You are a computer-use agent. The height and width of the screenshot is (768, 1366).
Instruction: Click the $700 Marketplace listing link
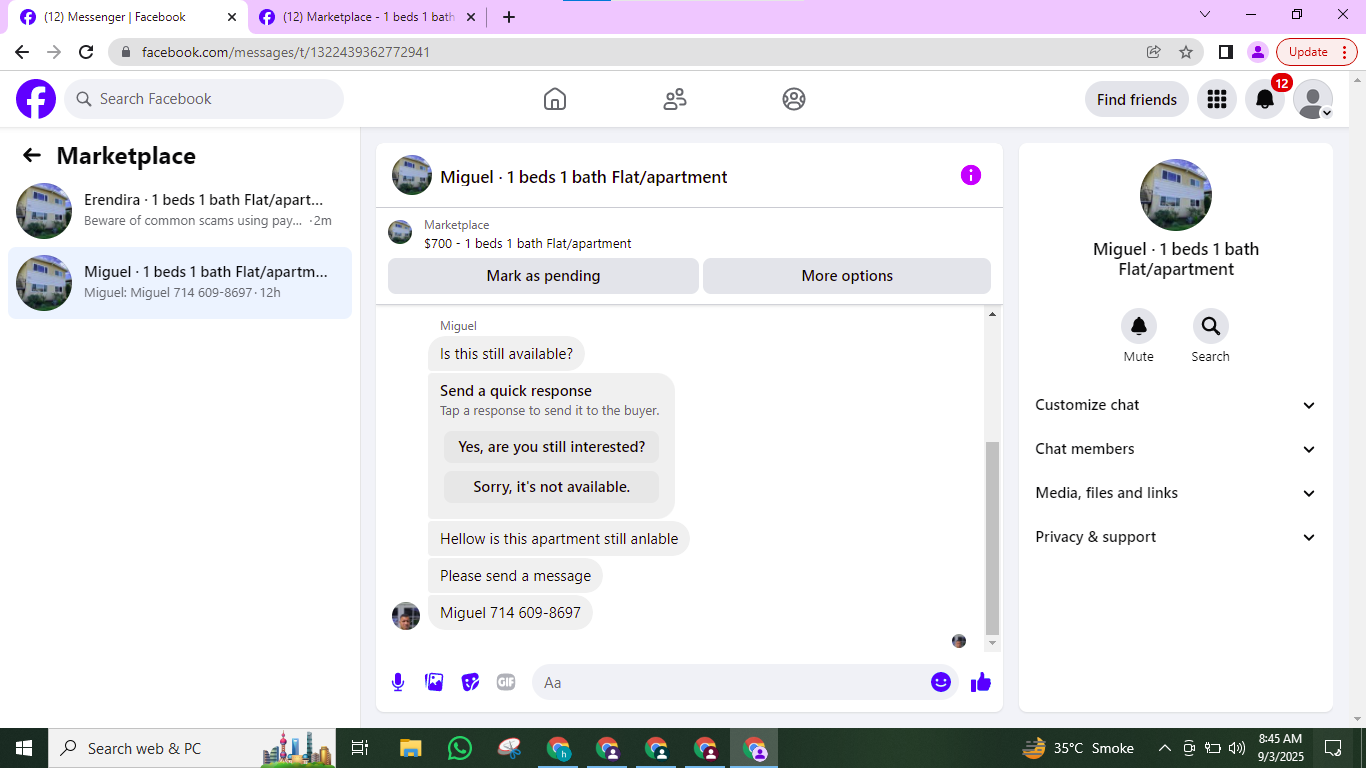[528, 243]
